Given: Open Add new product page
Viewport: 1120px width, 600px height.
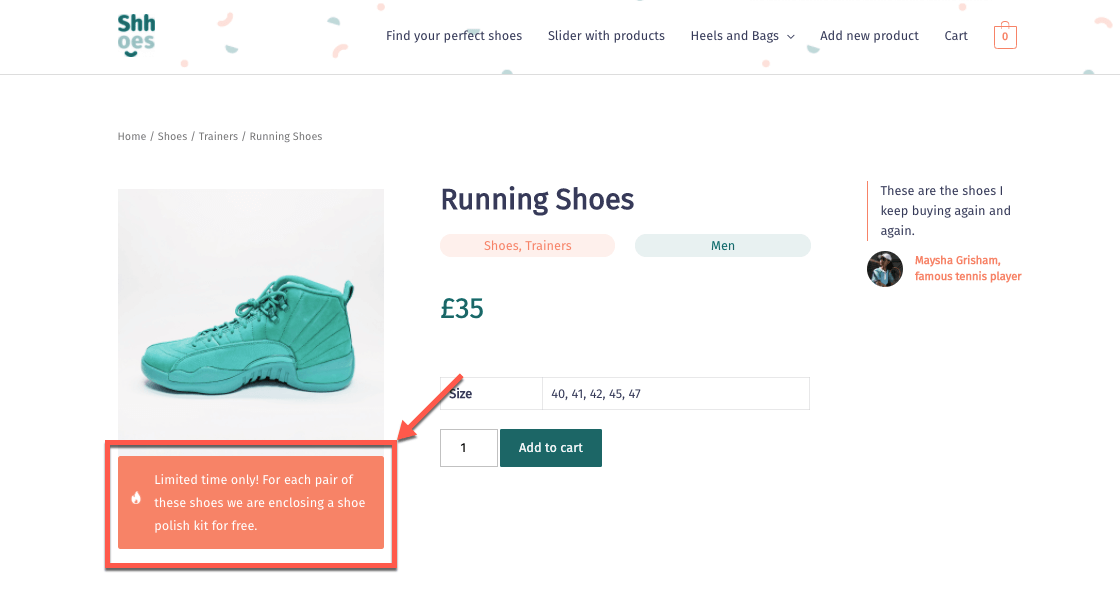Looking at the screenshot, I should [869, 36].
